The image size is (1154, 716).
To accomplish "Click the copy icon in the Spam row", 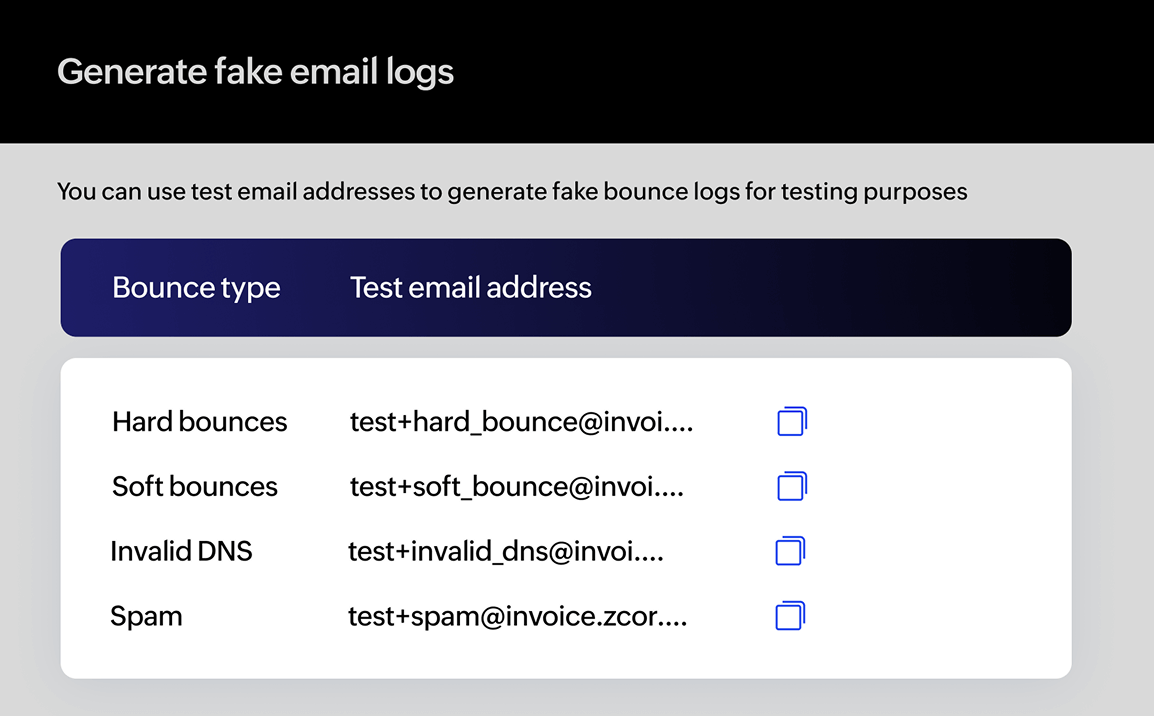I will click(790, 616).
